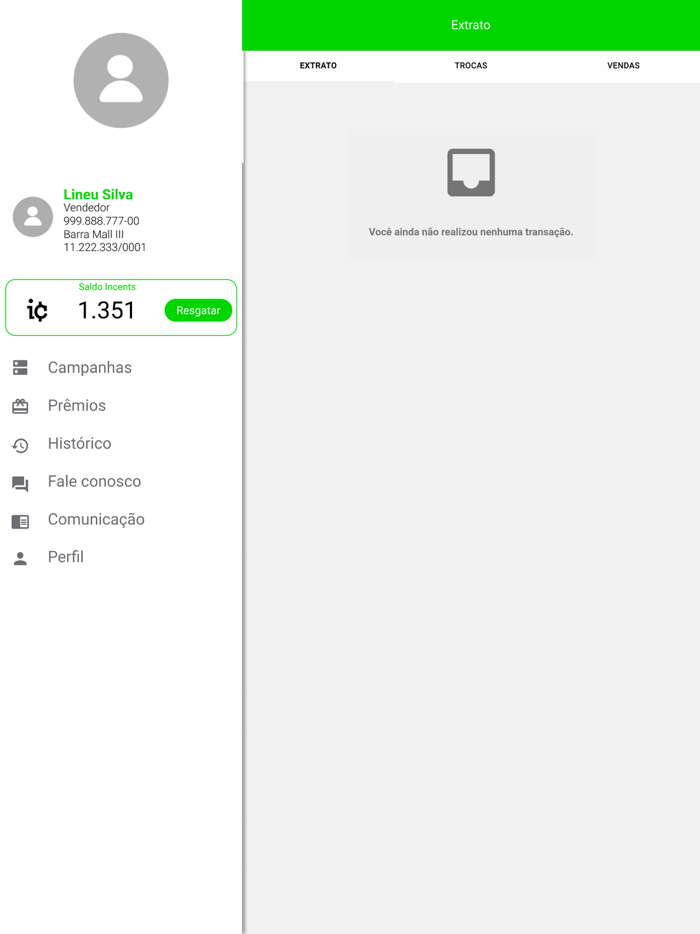Click the Resgatar button
The image size is (700, 934).
click(198, 310)
